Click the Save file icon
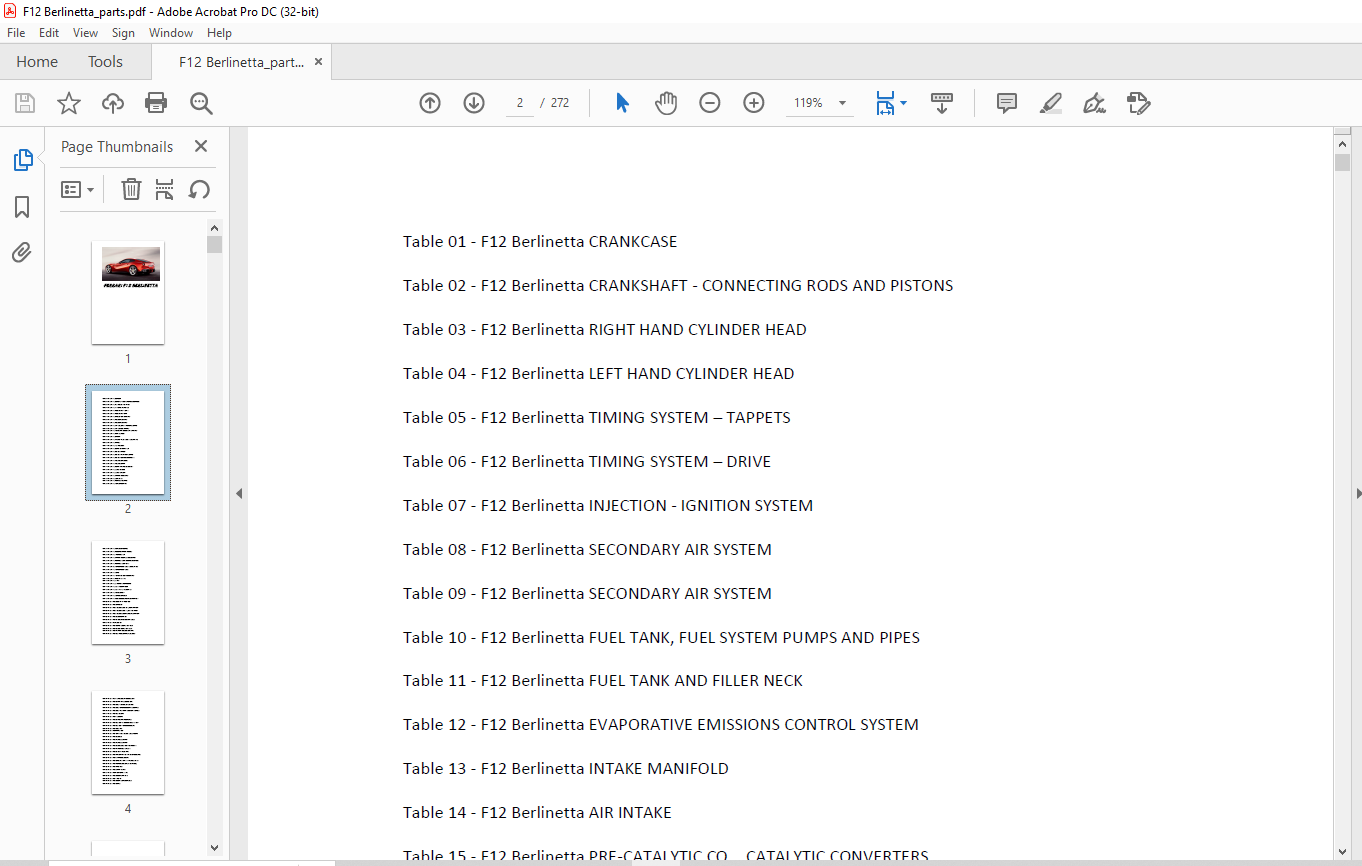1362x866 pixels. (x=25, y=103)
